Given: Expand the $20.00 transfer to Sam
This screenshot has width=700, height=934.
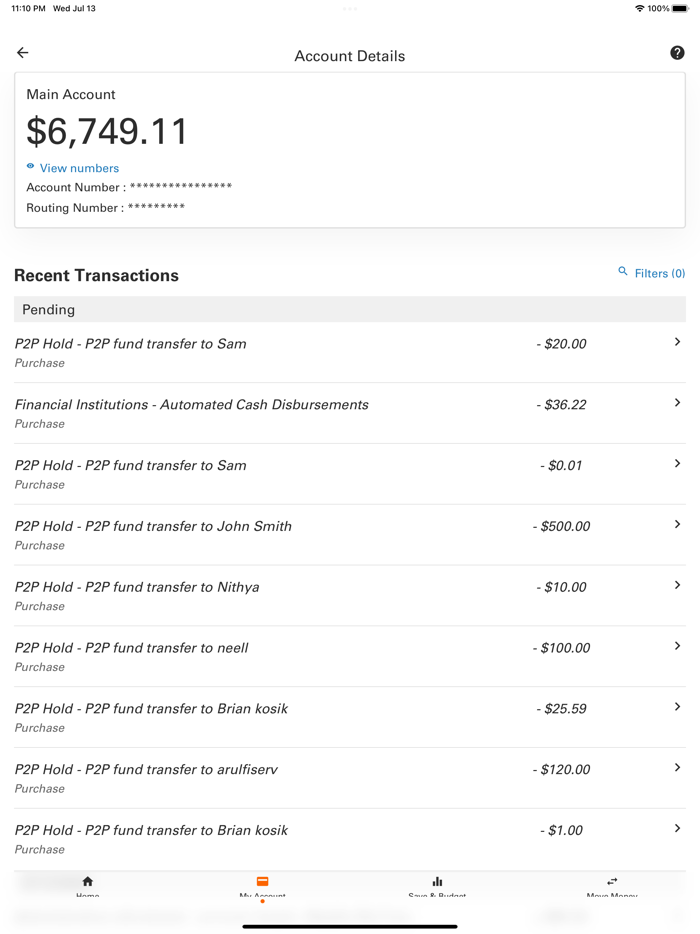Looking at the screenshot, I should [x=677, y=342].
